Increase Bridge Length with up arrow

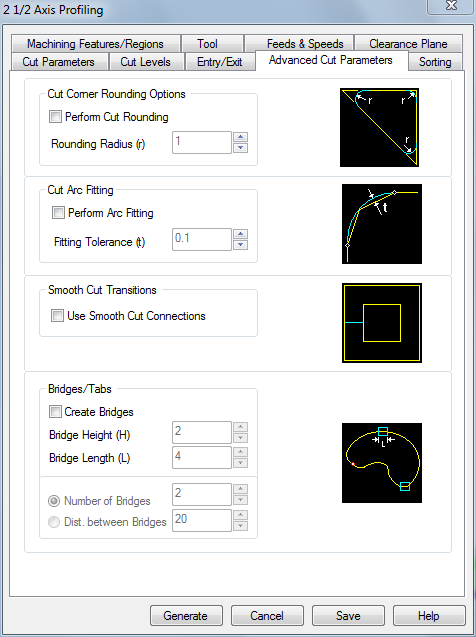240,452
